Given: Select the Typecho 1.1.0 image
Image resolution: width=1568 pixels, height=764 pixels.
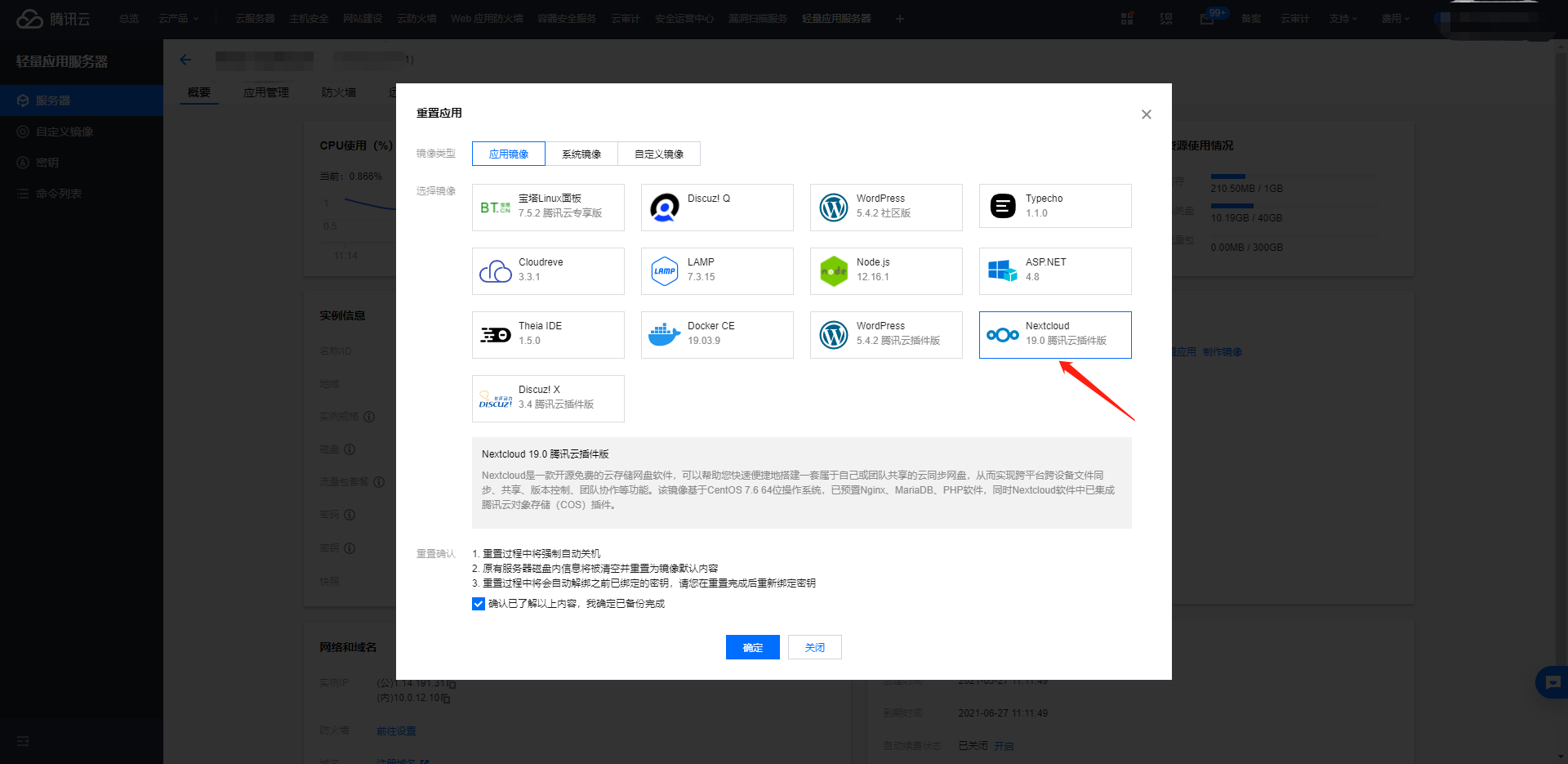Looking at the screenshot, I should [1055, 208].
